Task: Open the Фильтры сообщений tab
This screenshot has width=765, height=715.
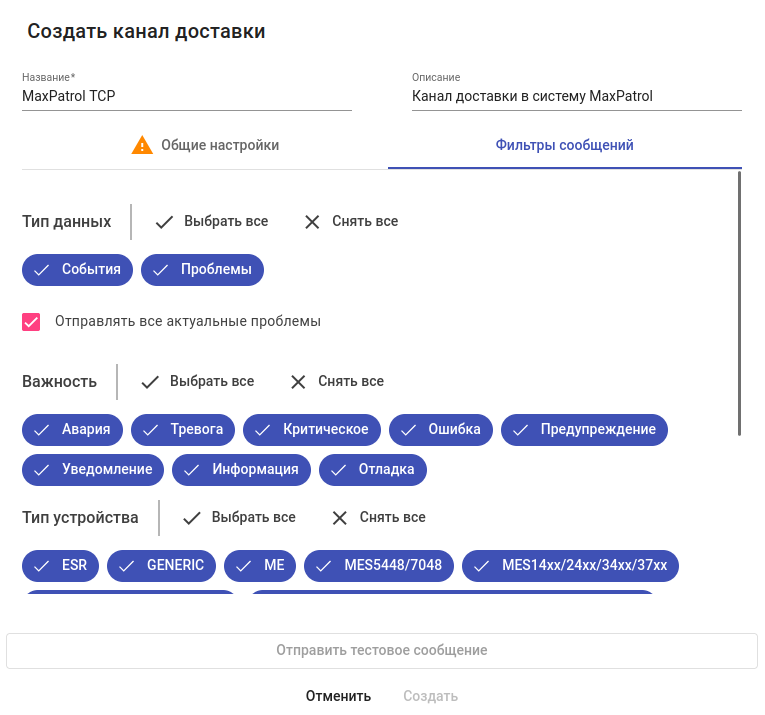Action: tap(564, 145)
